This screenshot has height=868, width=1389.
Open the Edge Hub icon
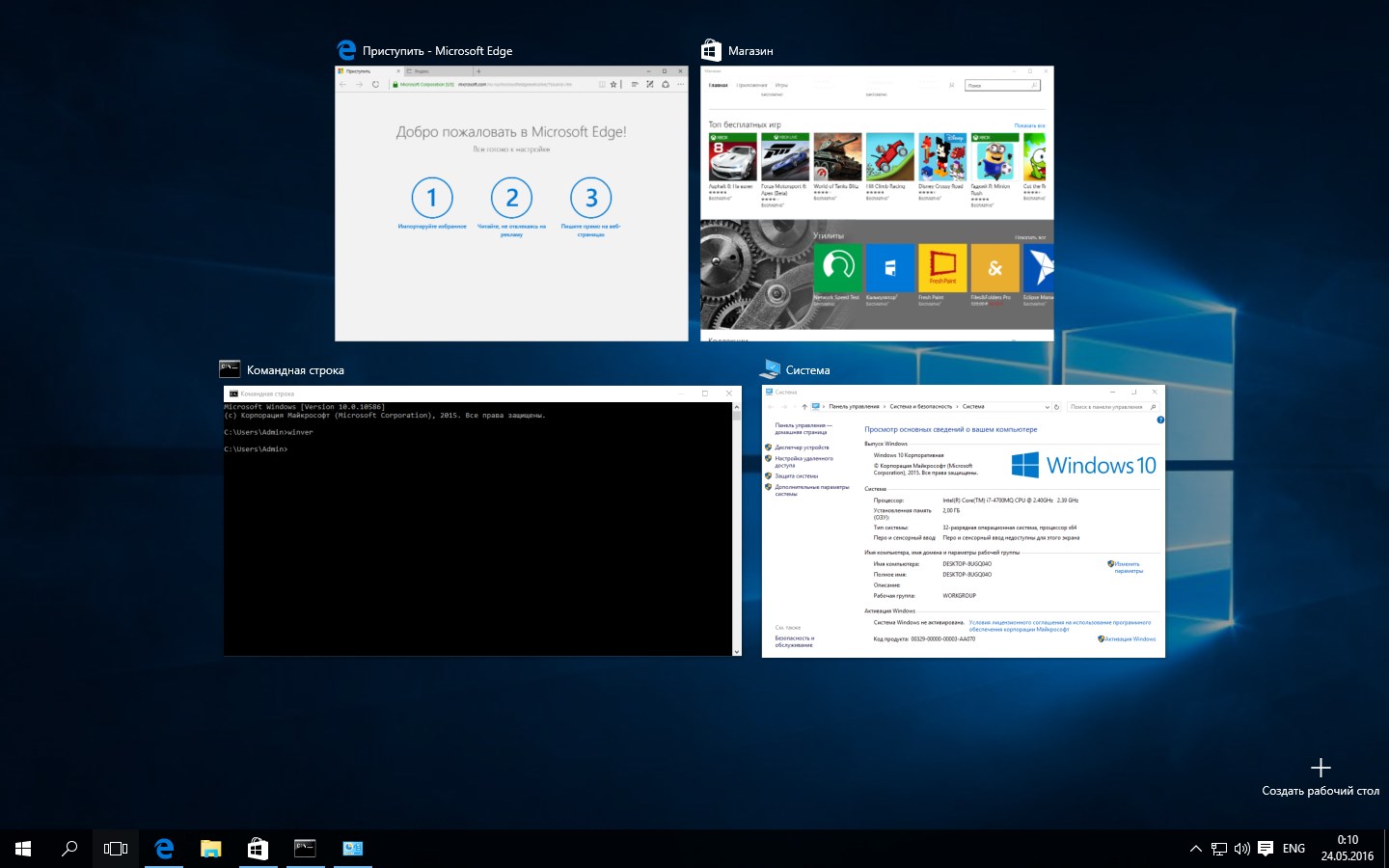click(635, 84)
